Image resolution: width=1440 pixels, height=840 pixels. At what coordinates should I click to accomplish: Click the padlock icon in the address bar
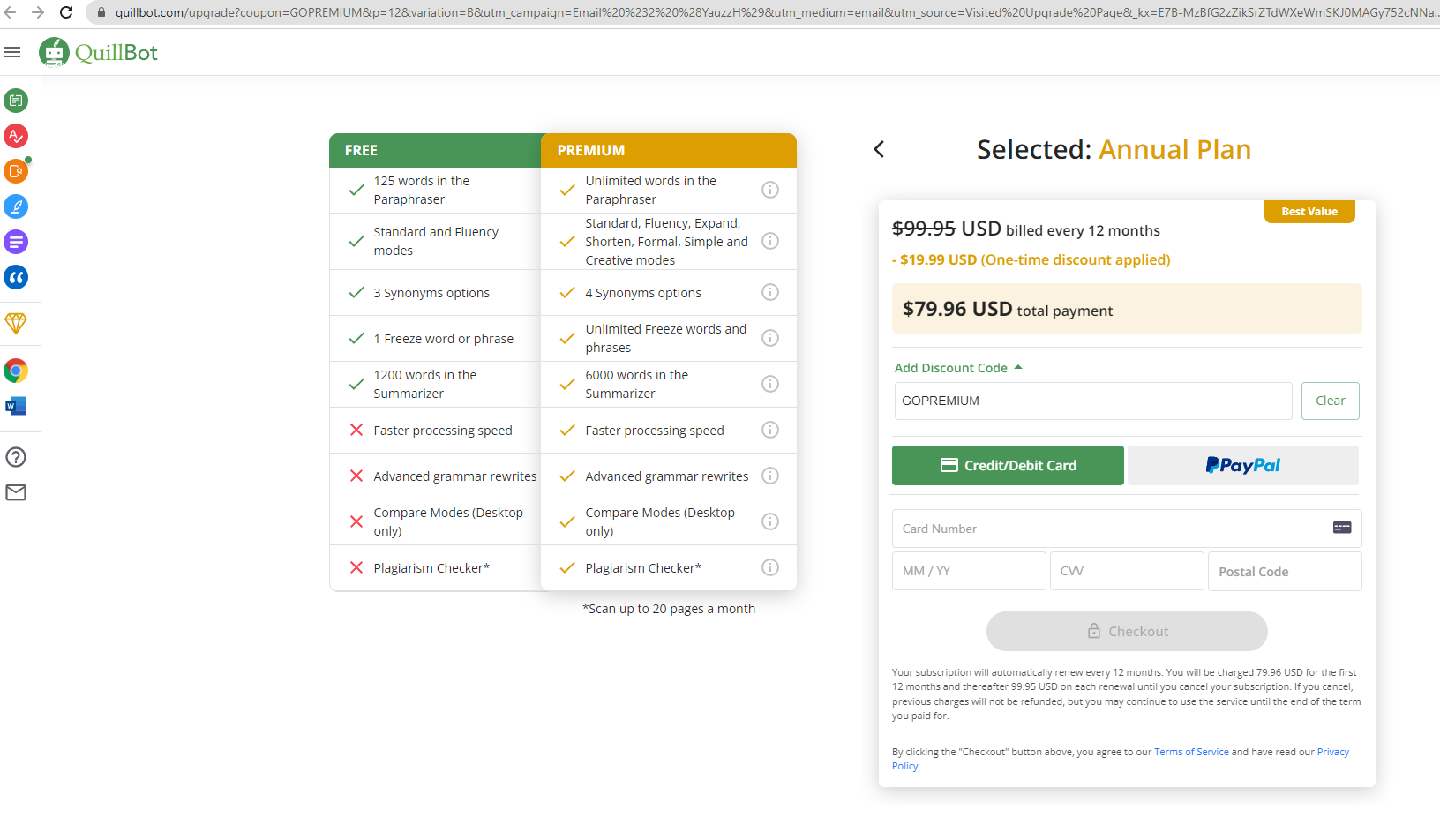click(101, 12)
